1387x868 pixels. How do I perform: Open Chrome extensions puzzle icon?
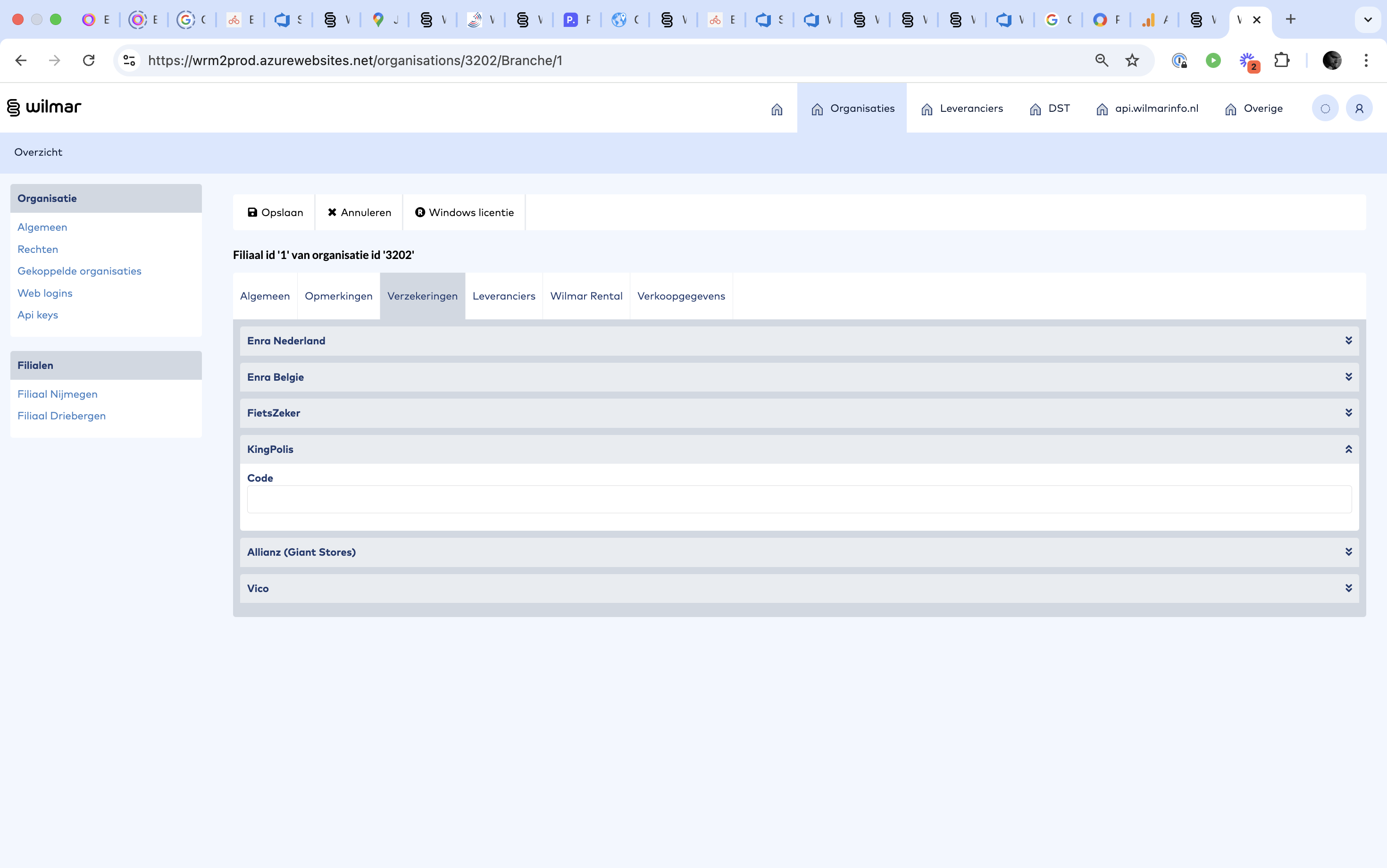(1281, 60)
